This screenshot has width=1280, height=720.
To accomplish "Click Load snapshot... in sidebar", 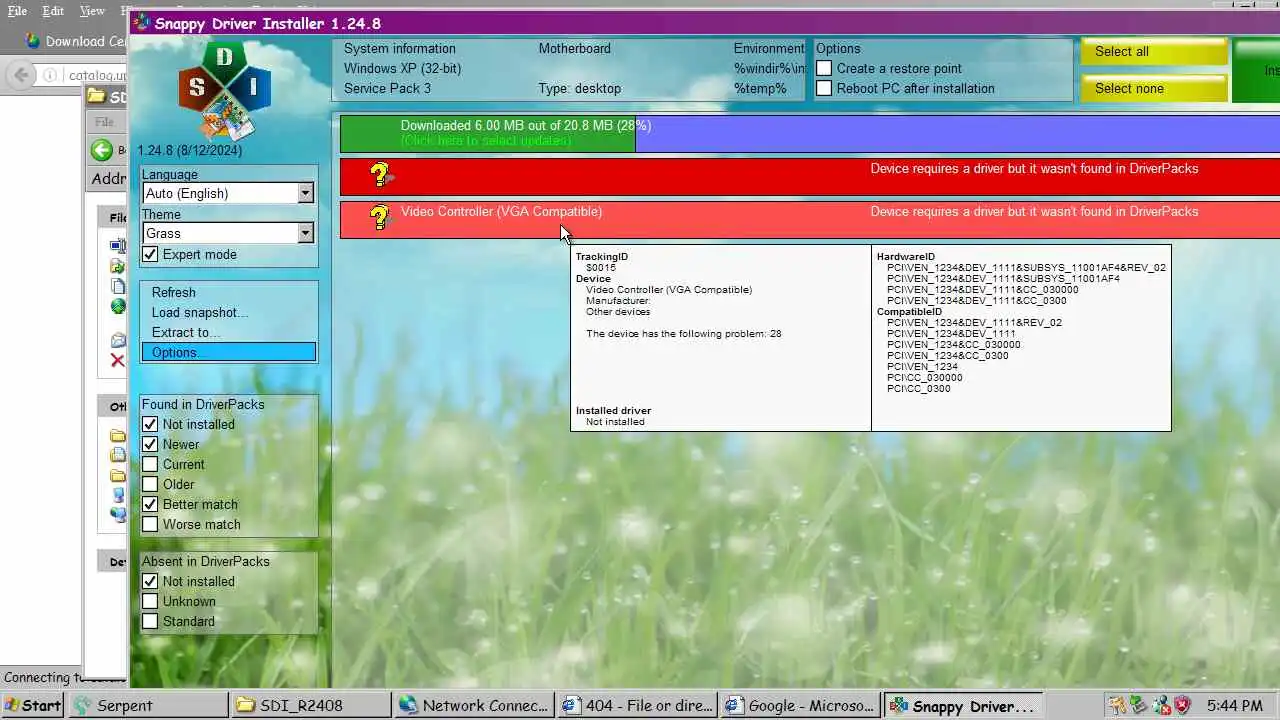I will [229, 312].
